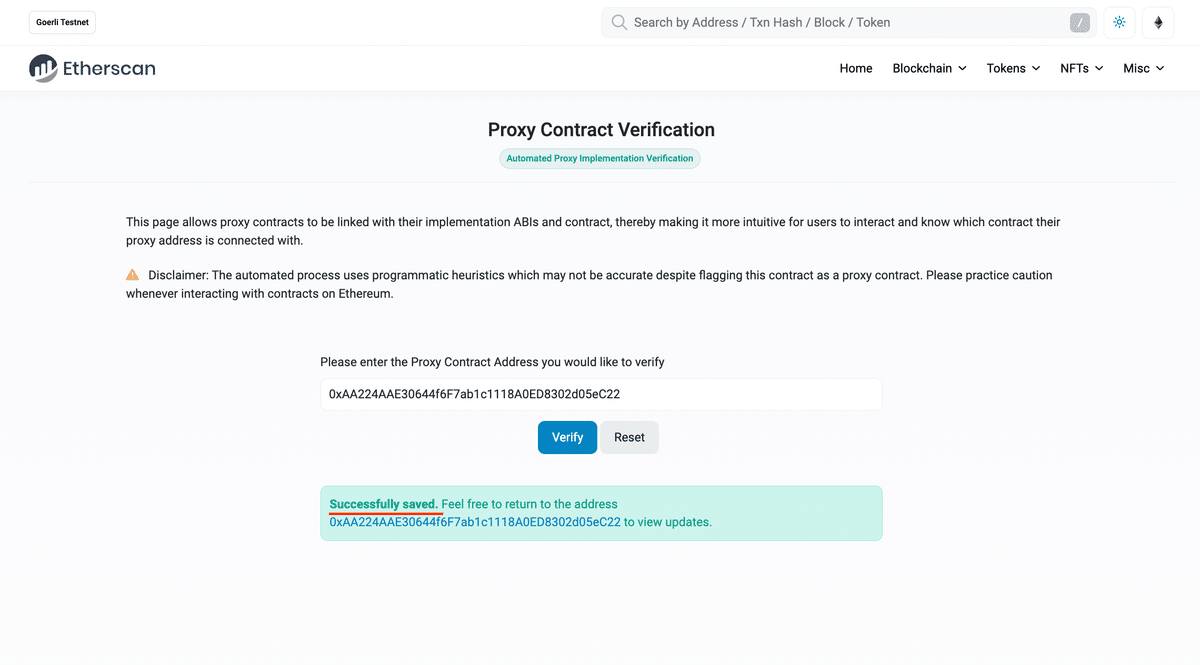Click the Proxy Contract Address input field
The image size is (1200, 665).
tap(601, 394)
